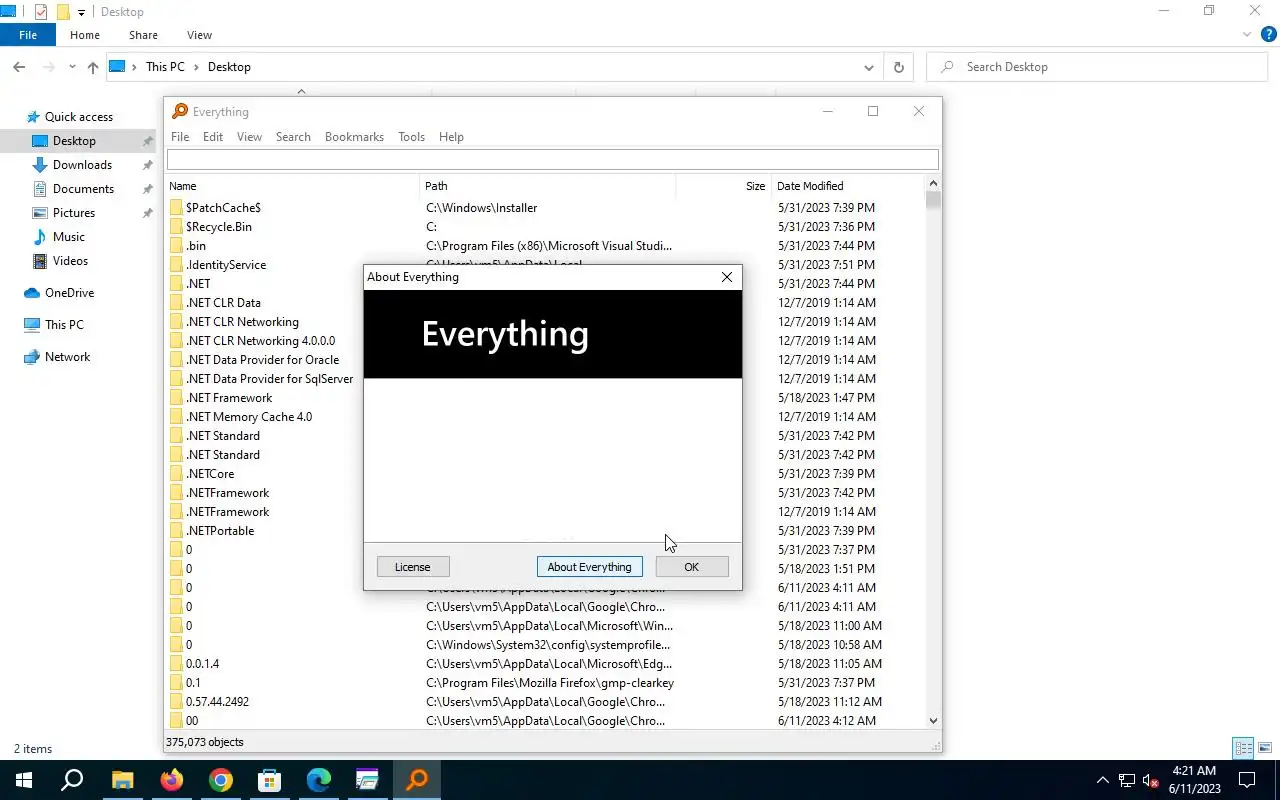Select the .IdentityService folder icon
The width and height of the screenshot is (1280, 800).
(176, 265)
